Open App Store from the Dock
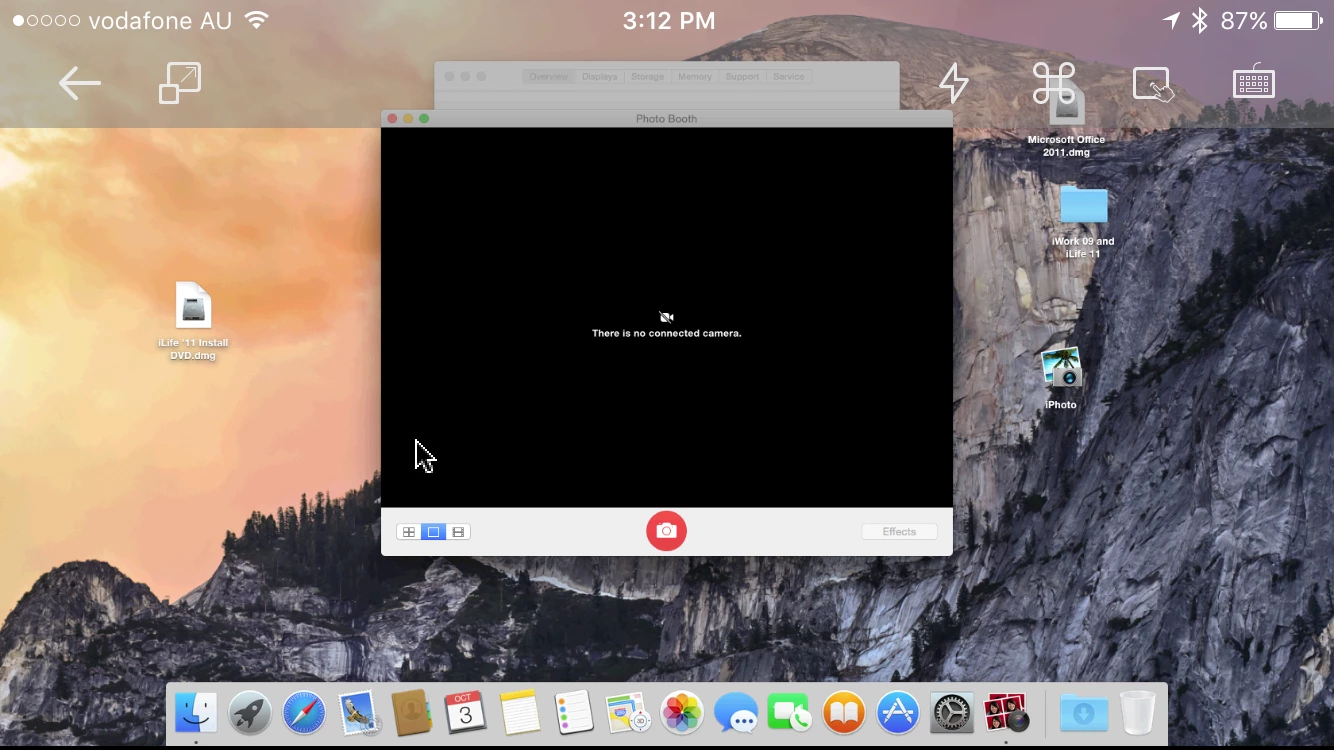This screenshot has height=750, width=1334. point(898,714)
